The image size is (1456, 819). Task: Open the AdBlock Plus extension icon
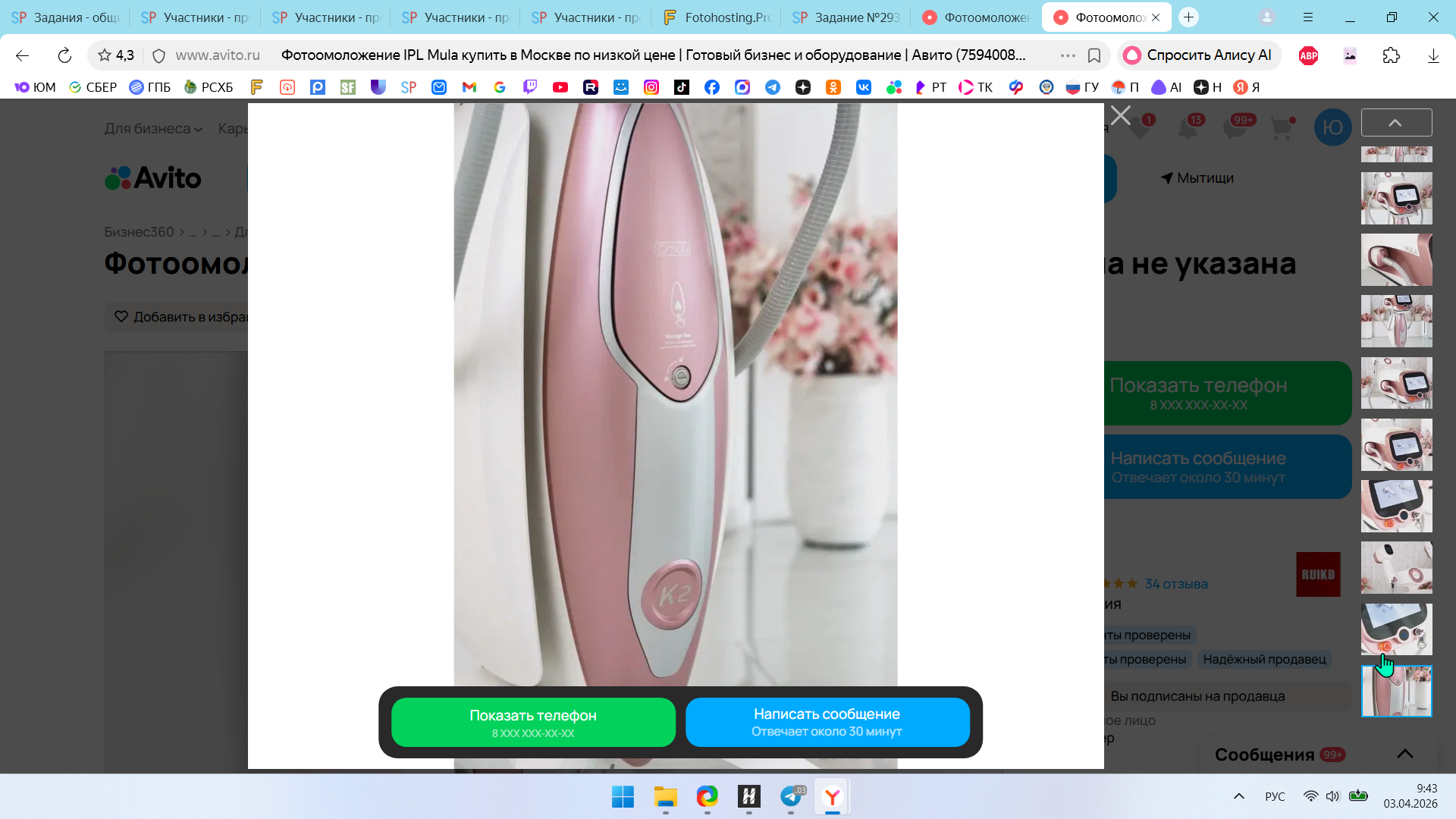pyautogui.click(x=1308, y=55)
